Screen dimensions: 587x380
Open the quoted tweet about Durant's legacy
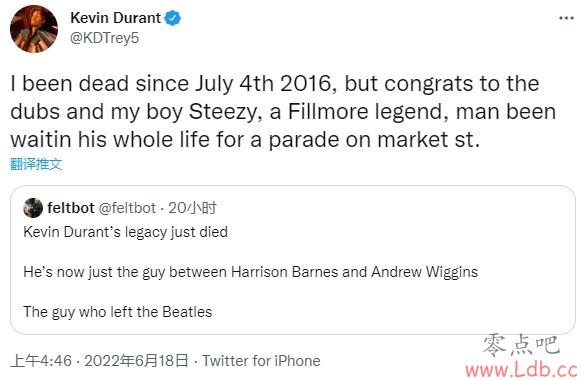pos(293,260)
